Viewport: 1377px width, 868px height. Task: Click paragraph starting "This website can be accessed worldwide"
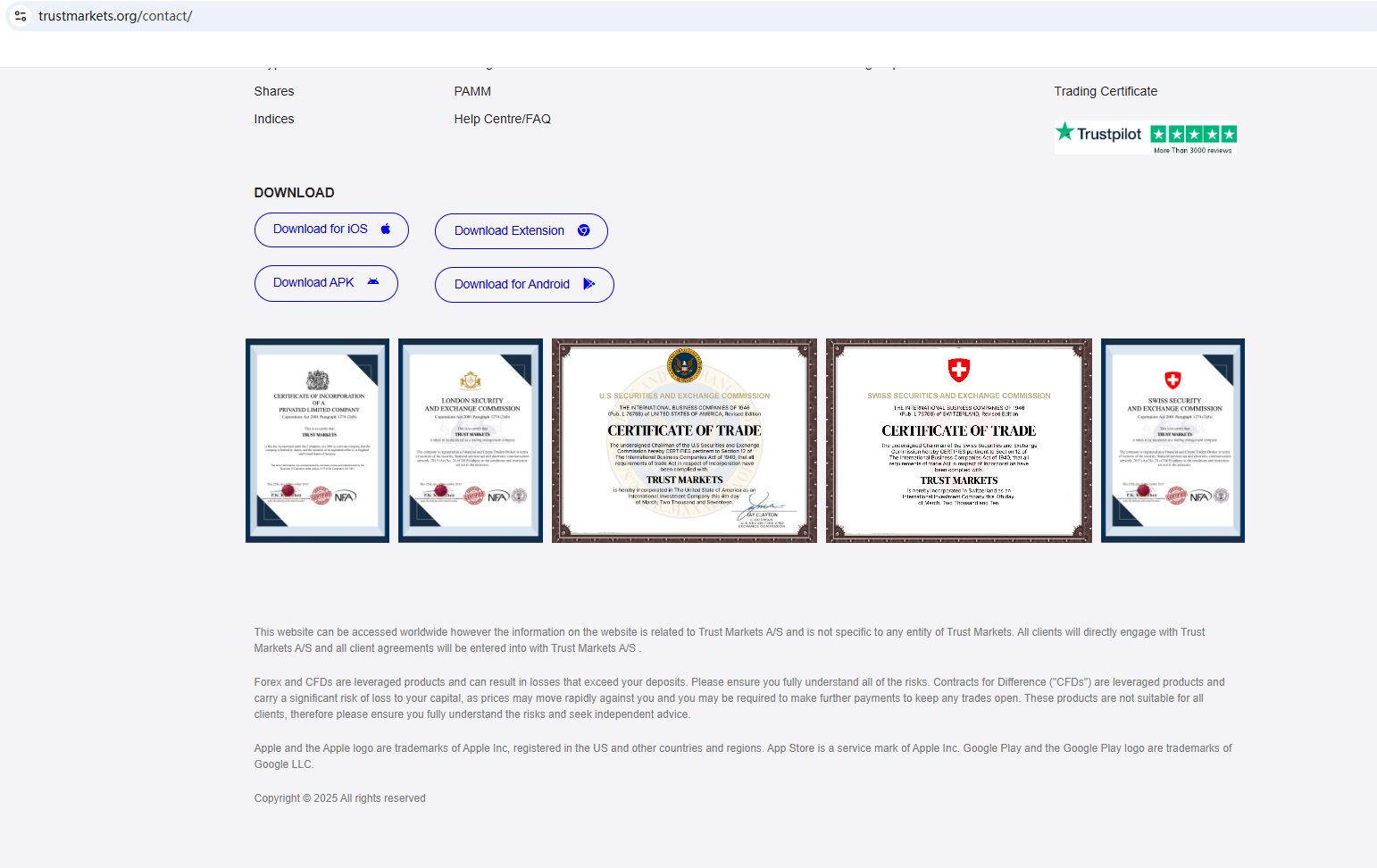coord(730,640)
